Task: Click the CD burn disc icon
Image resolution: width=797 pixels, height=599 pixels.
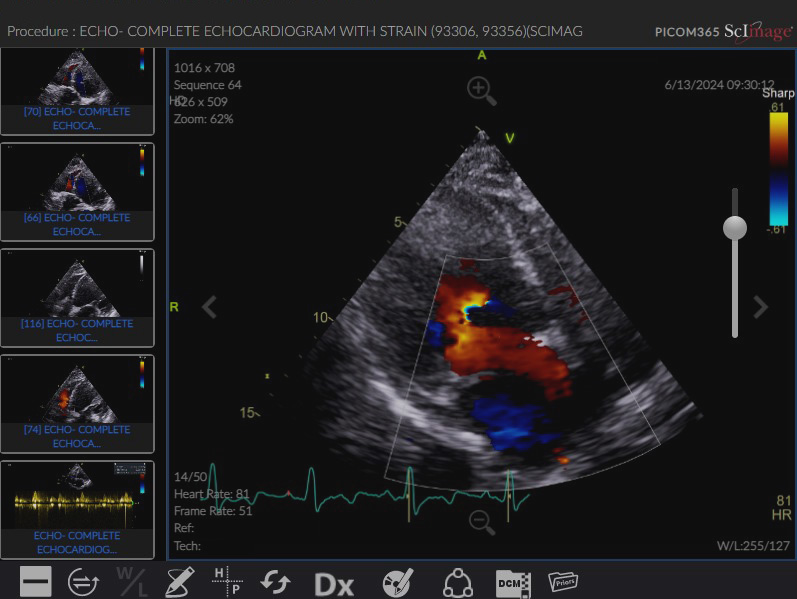Action: [398, 581]
